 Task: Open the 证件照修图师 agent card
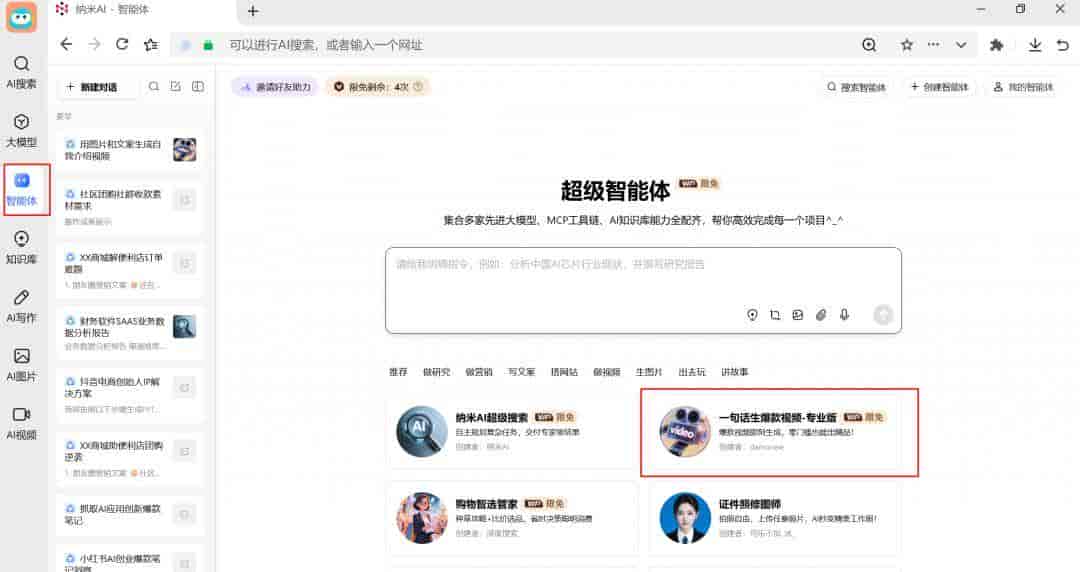[x=774, y=518]
